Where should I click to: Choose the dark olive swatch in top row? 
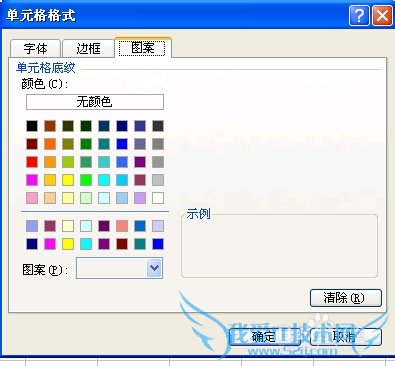point(68,126)
